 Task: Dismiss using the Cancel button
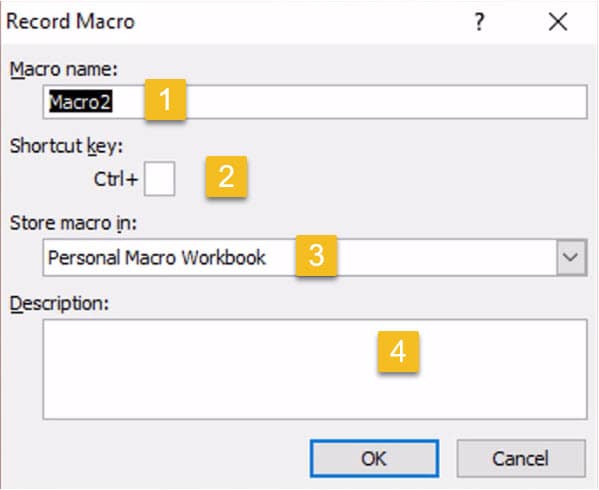click(x=521, y=458)
